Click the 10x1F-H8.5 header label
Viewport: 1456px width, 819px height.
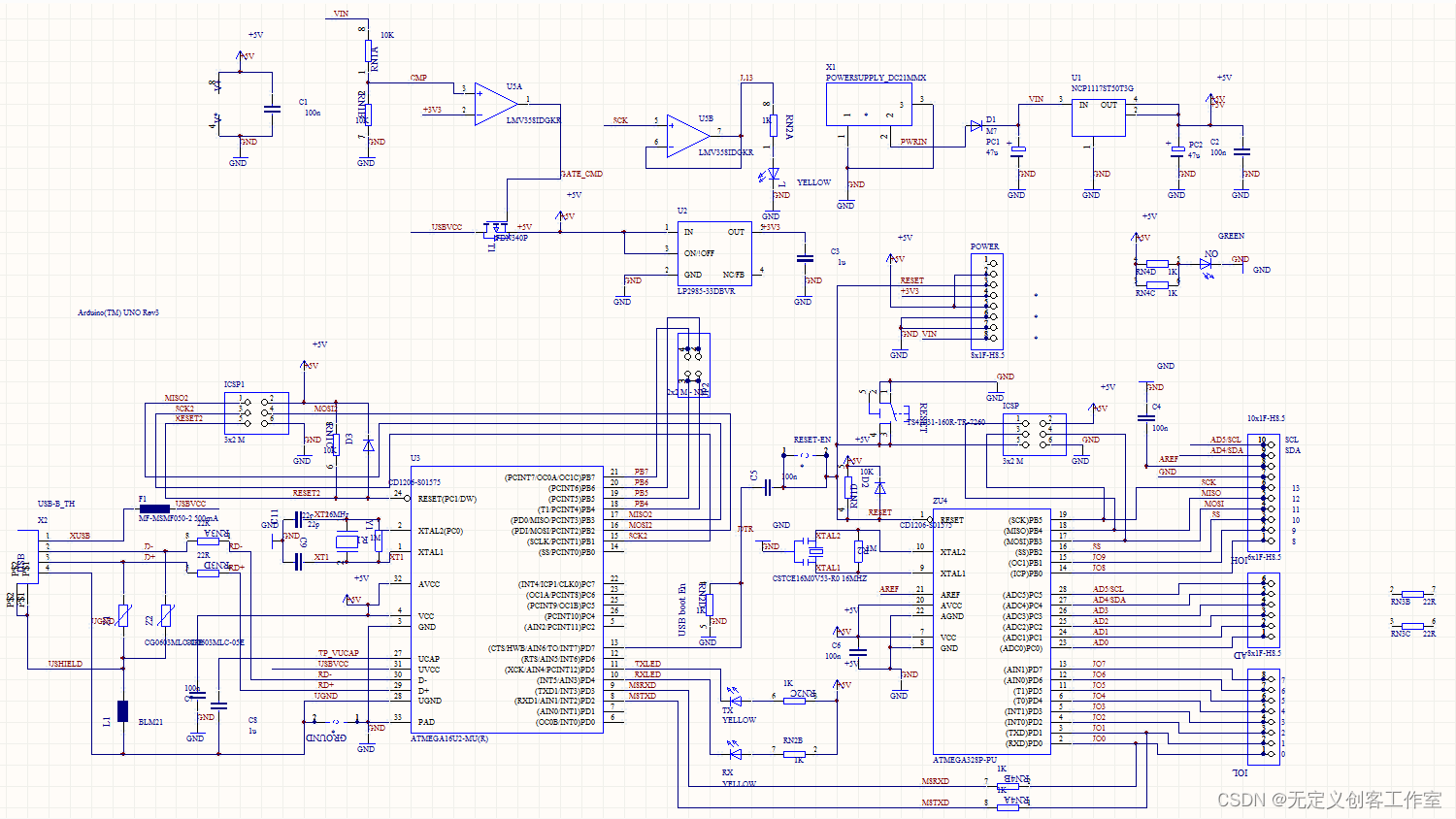1266,418
